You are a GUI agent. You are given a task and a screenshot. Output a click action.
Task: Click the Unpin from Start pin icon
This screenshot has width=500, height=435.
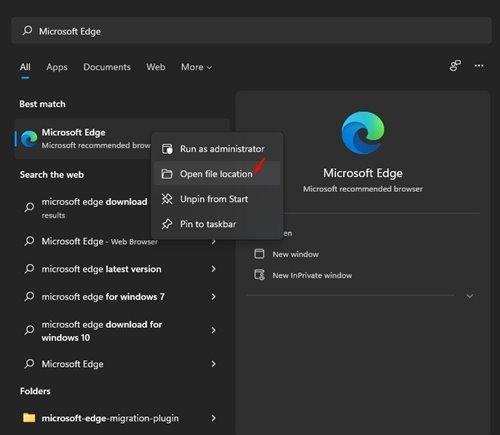(167, 199)
